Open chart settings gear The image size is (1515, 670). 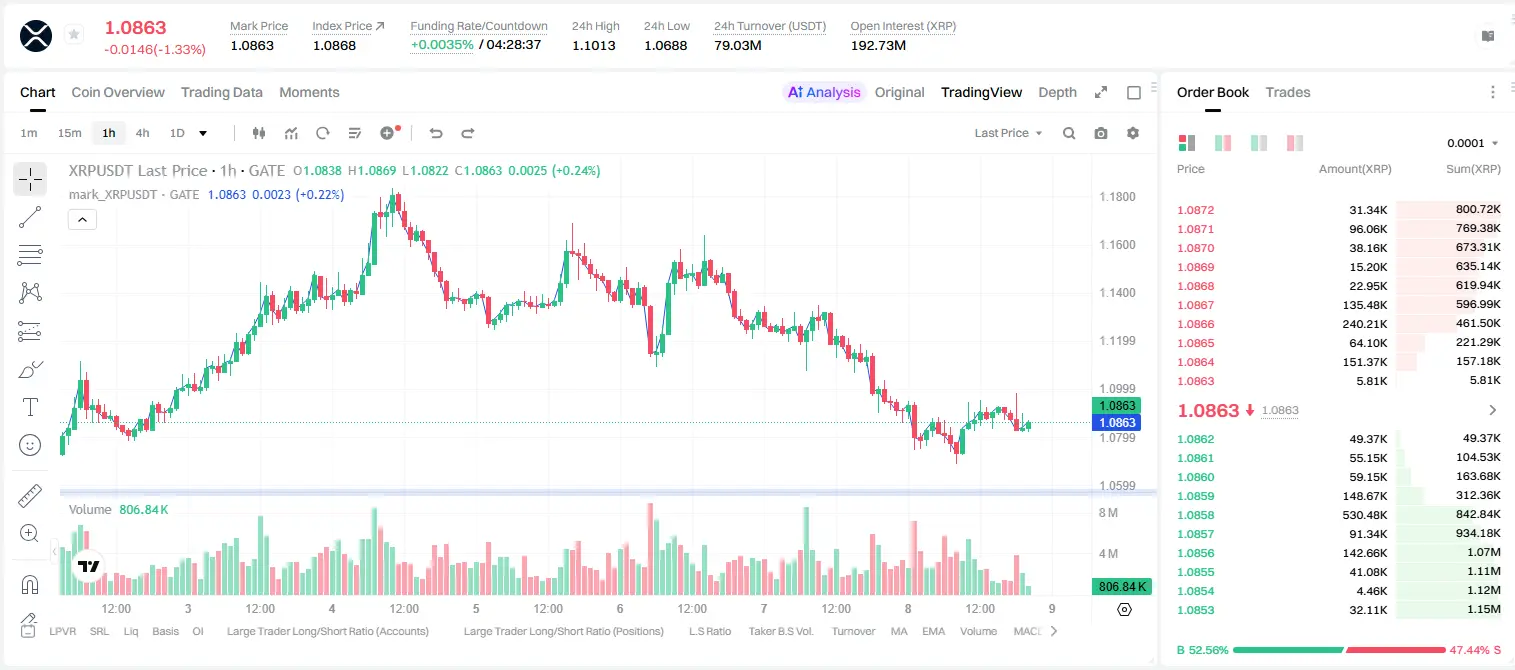point(1133,133)
